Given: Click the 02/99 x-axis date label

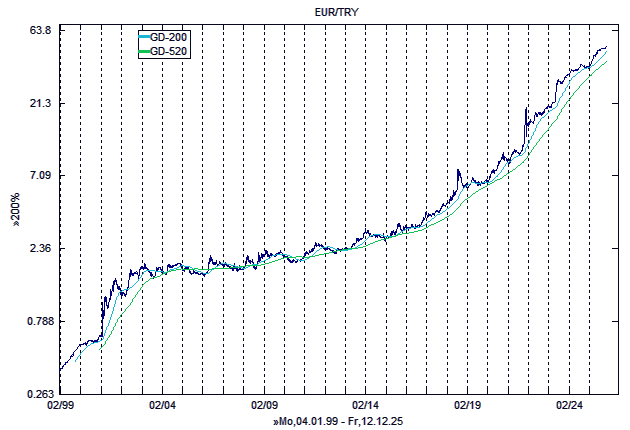Looking at the screenshot, I should 61,407.
